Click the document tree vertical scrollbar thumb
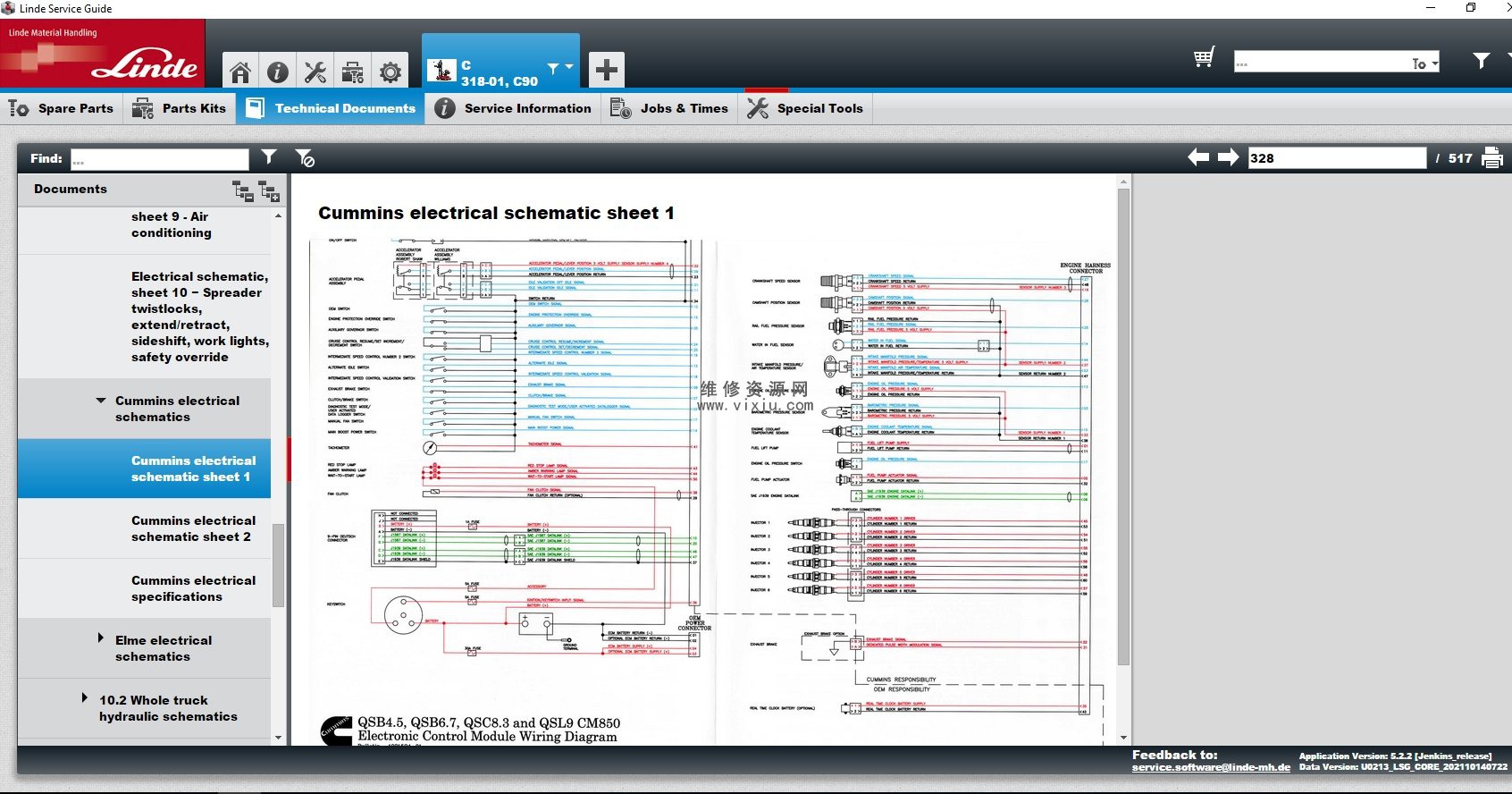1512x794 pixels. click(x=278, y=565)
